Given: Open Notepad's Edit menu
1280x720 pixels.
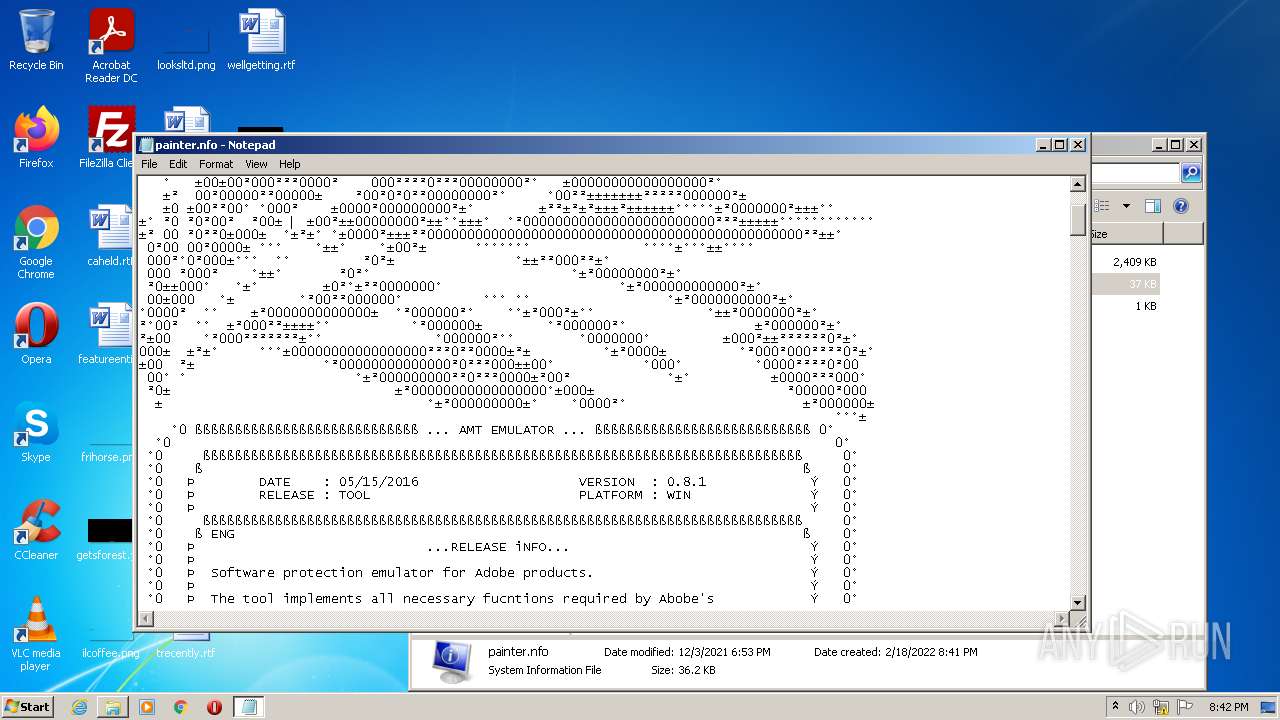Looking at the screenshot, I should [178, 164].
